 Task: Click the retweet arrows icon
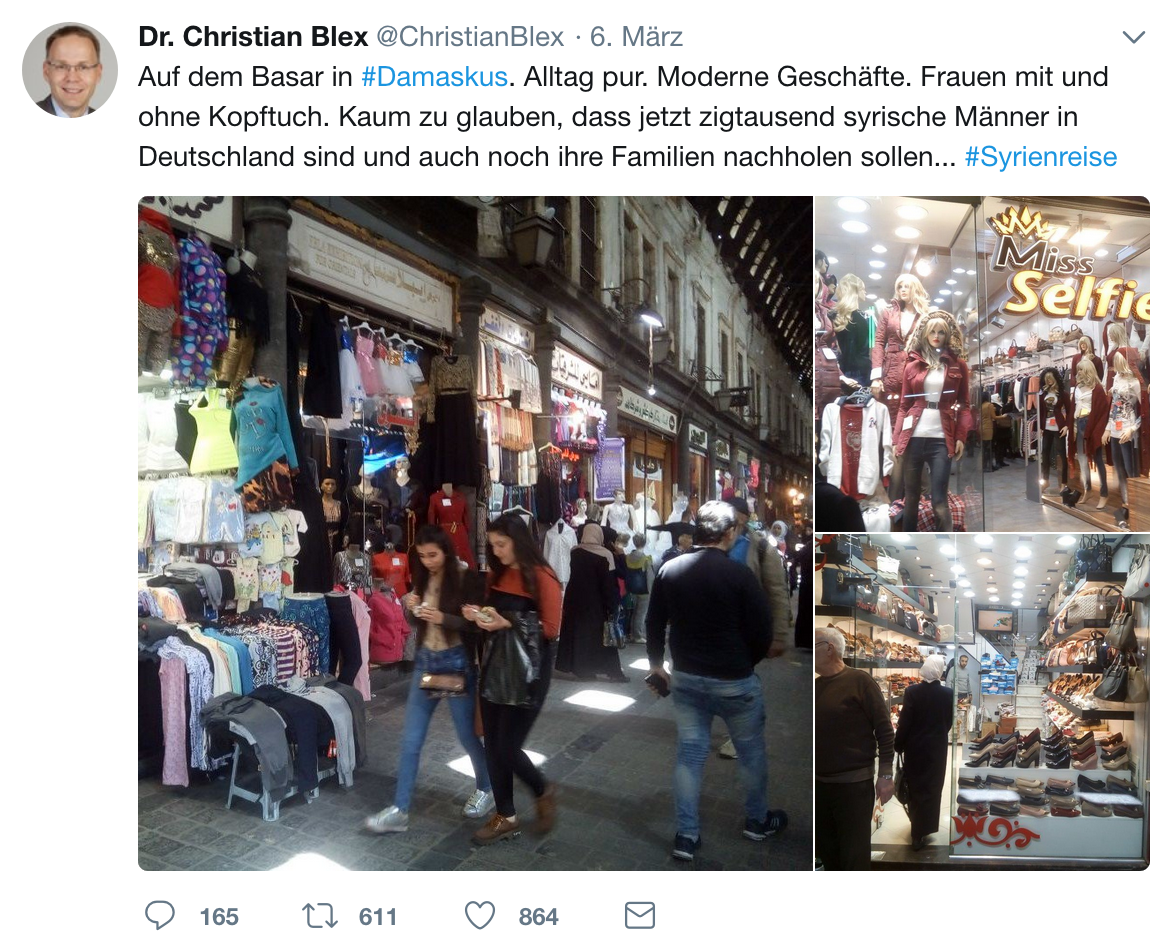coord(319,916)
